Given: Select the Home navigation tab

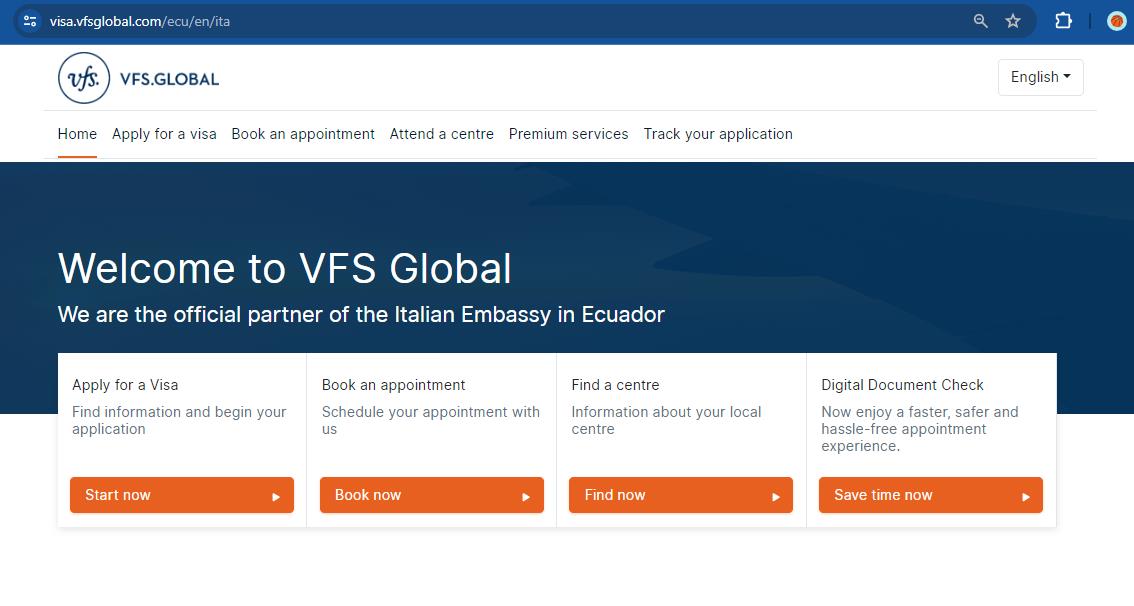Looking at the screenshot, I should [77, 133].
